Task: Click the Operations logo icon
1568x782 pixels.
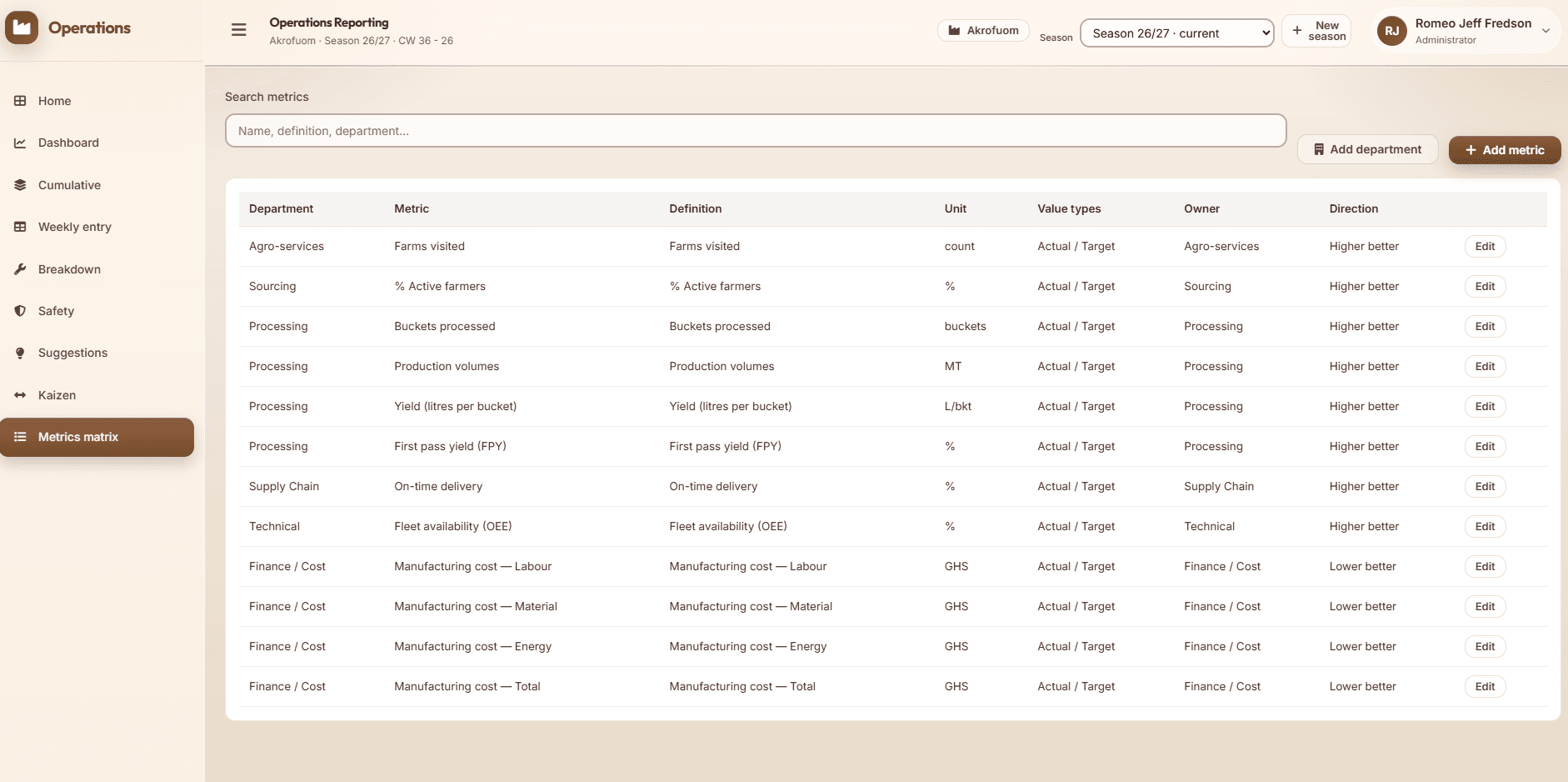Action: (x=22, y=28)
